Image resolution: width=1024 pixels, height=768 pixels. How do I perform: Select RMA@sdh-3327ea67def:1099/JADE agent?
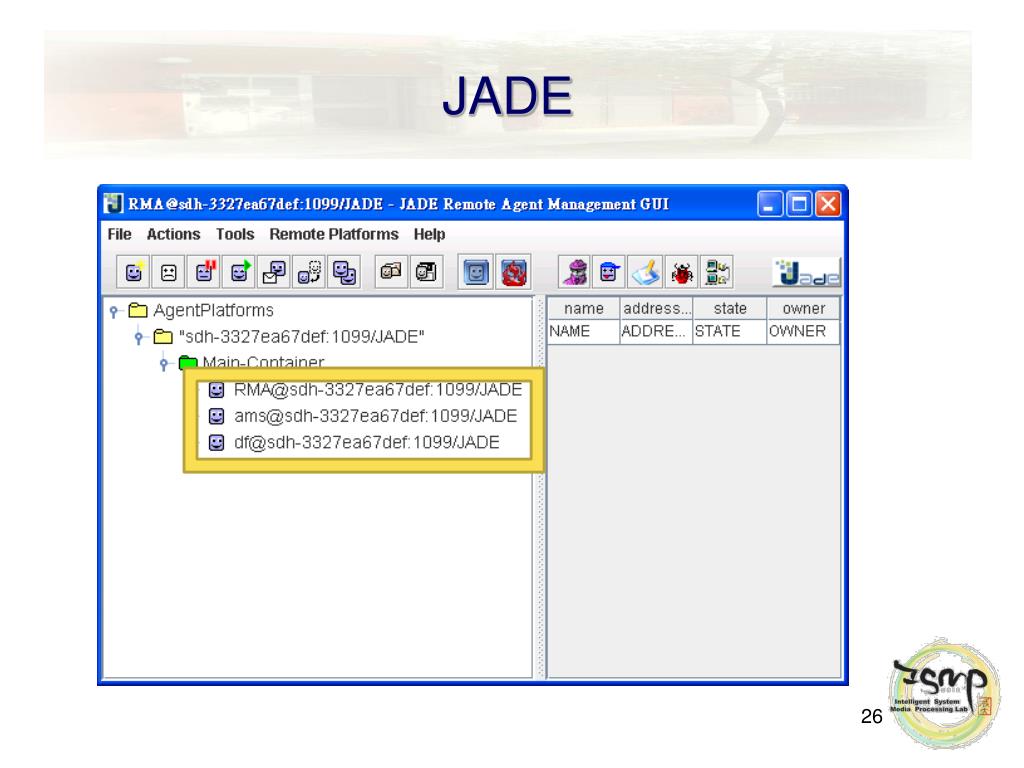click(377, 390)
